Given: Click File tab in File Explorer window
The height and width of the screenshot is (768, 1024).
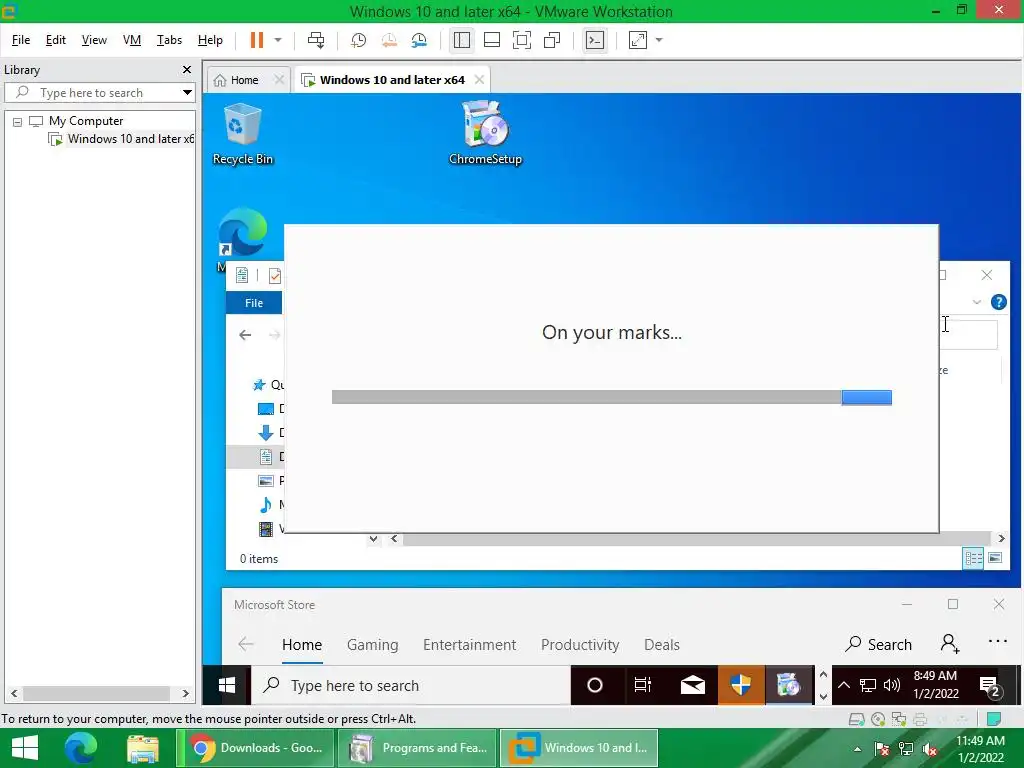Looking at the screenshot, I should click(x=254, y=303).
